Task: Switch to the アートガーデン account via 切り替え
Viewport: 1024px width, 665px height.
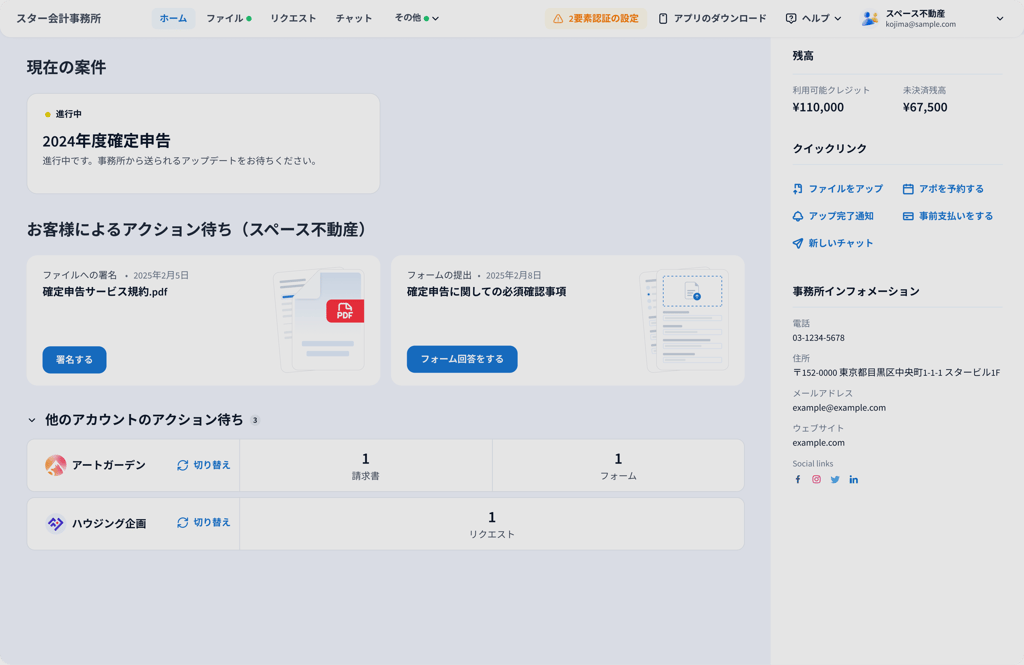Action: pos(204,465)
